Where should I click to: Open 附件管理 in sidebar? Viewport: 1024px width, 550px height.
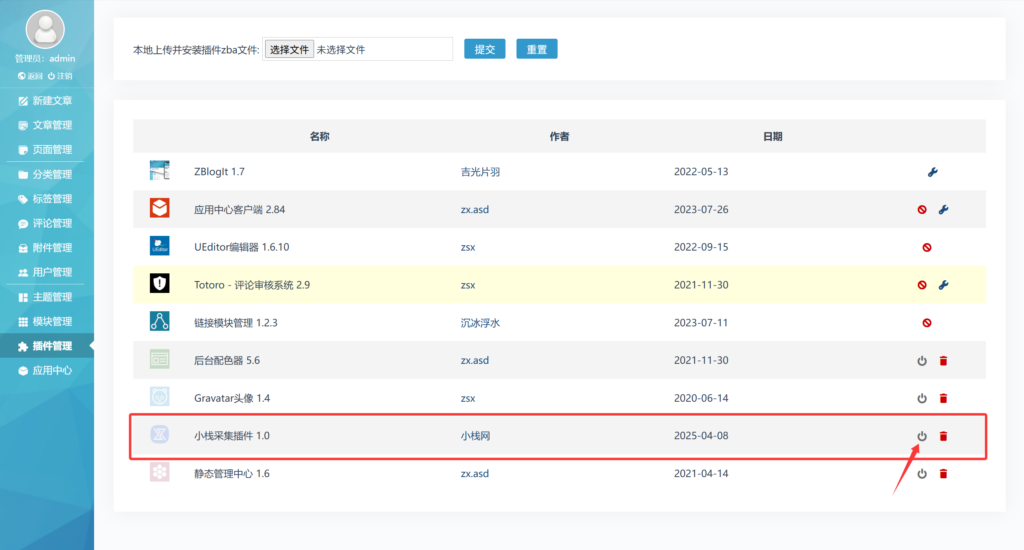(45, 248)
